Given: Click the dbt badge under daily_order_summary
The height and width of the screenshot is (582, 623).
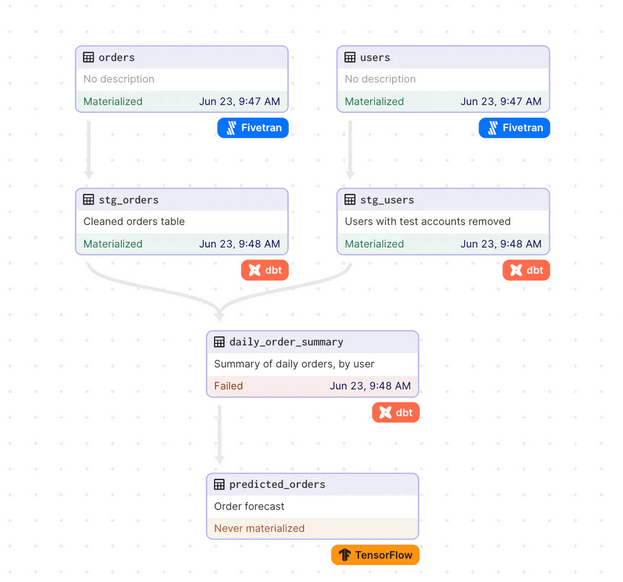Looking at the screenshot, I should [396, 412].
